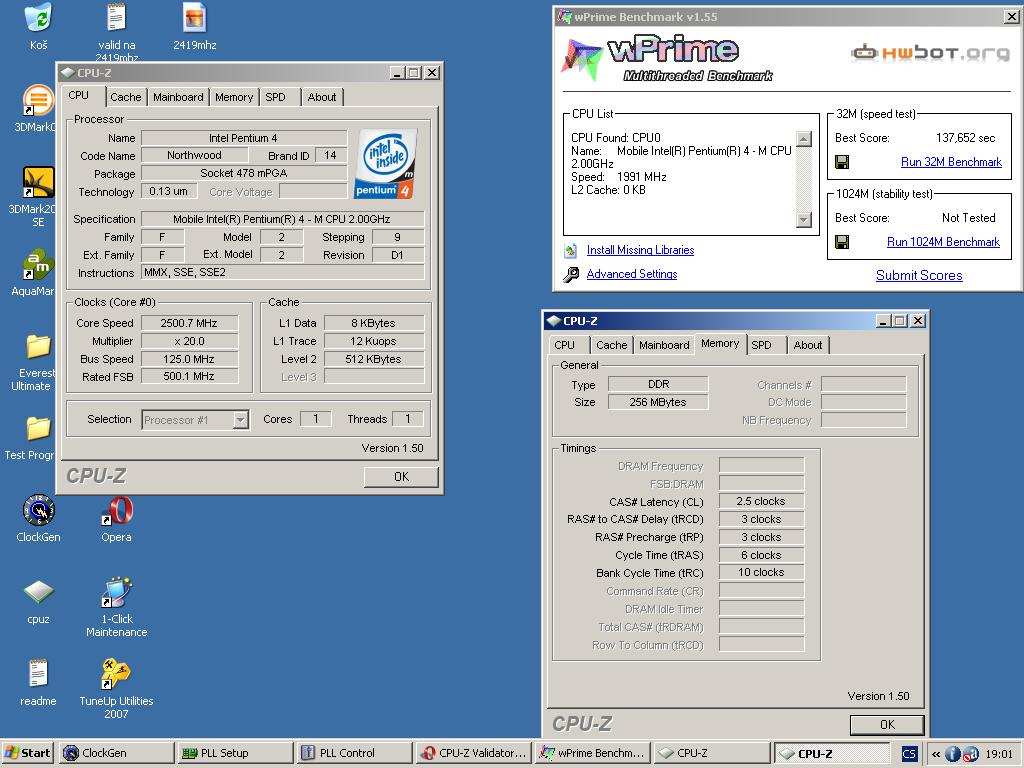Open the Koš recycle bin desktop icon
1024x768 pixels.
(x=39, y=18)
